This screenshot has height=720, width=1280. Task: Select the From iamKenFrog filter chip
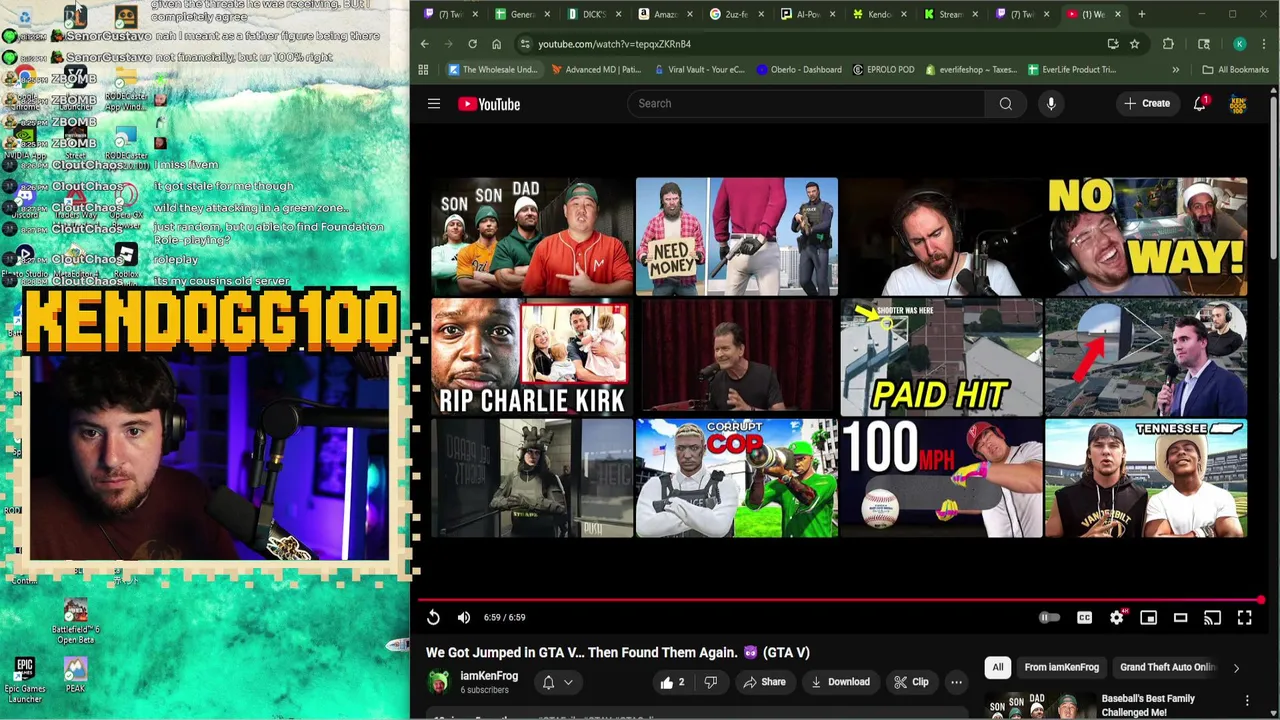(1061, 667)
